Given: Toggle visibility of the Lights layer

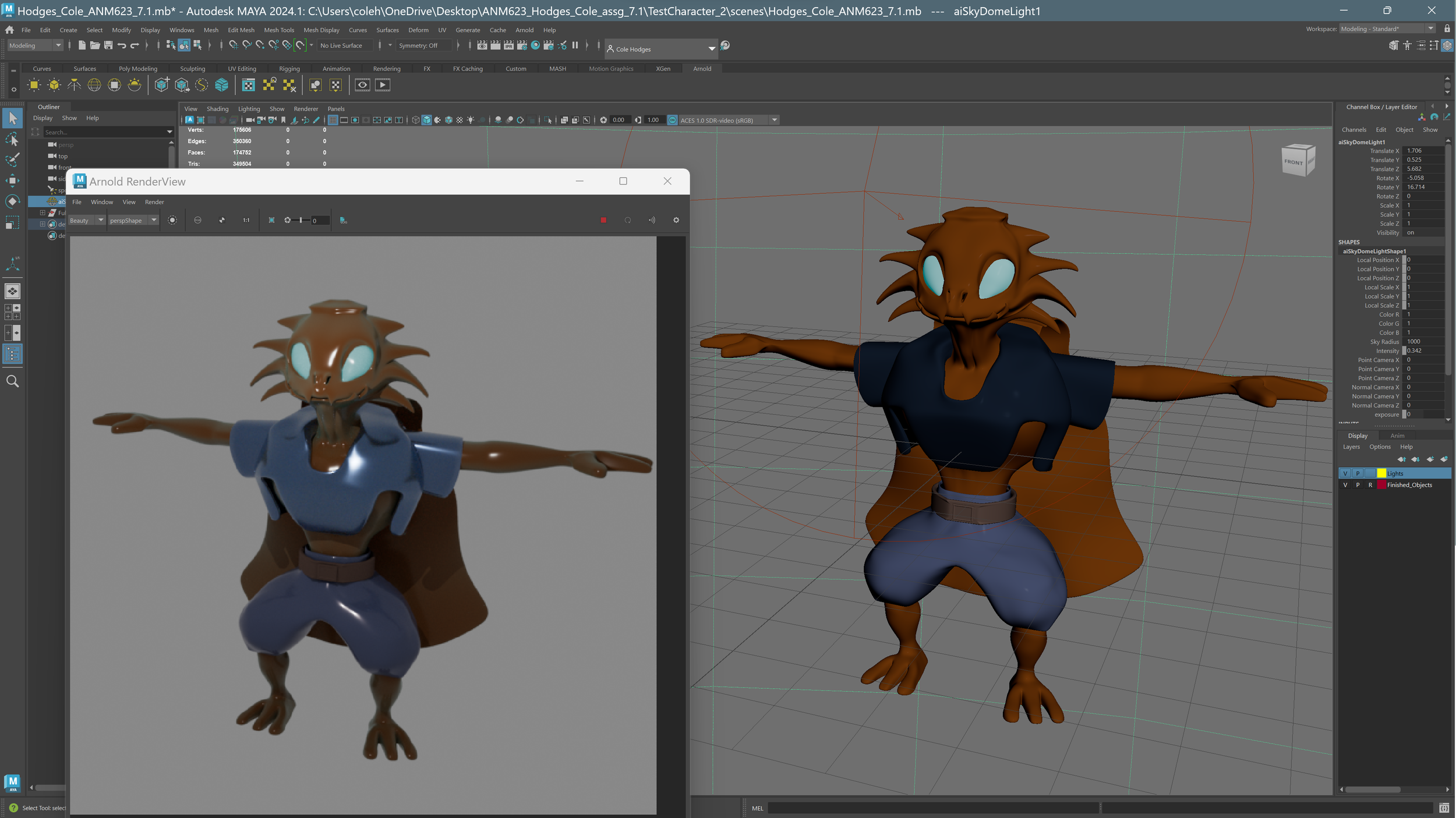Looking at the screenshot, I should tap(1345, 473).
